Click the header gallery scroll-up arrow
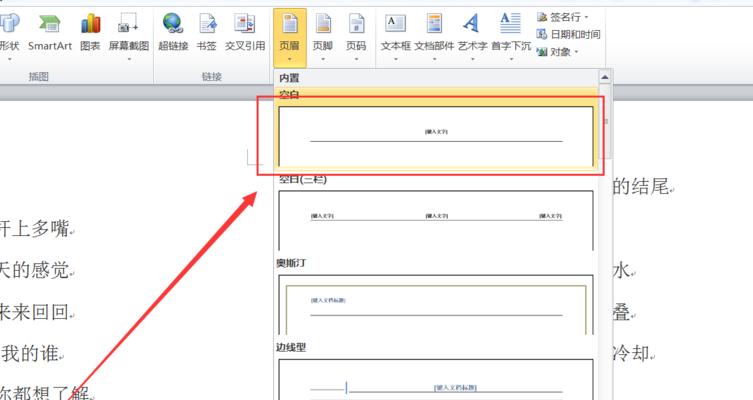This screenshot has width=753, height=400. (605, 77)
